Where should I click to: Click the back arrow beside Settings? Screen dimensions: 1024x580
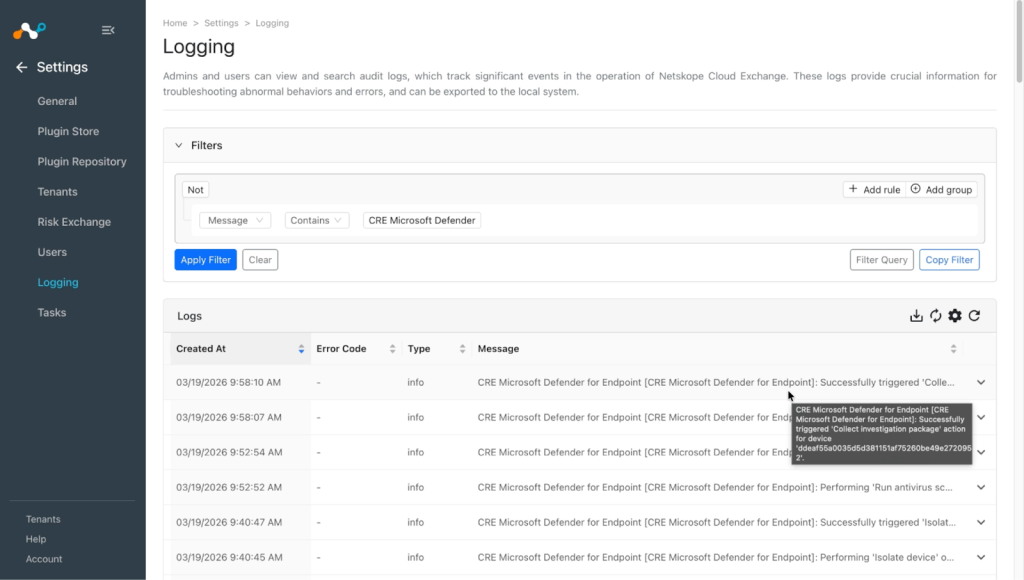(22, 67)
